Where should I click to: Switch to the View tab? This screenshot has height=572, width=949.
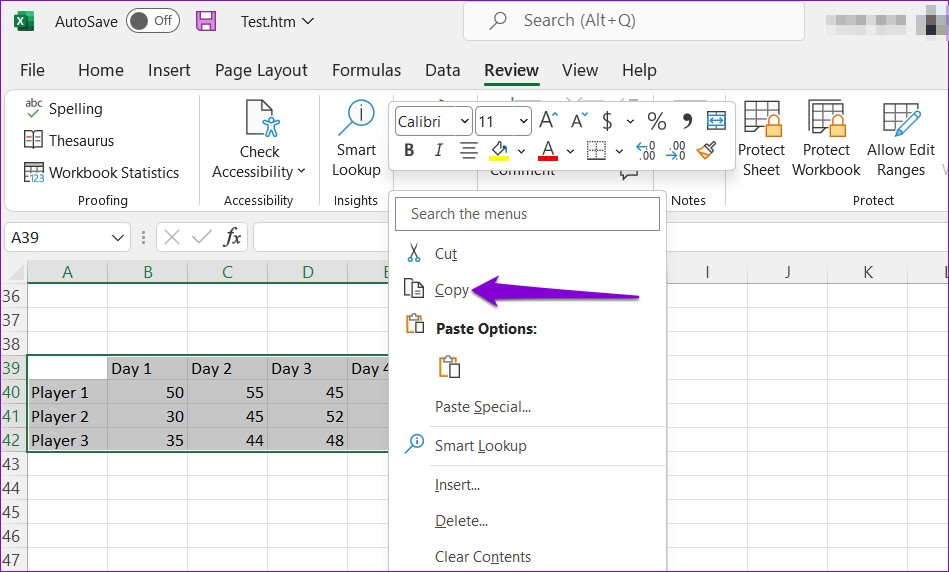580,70
